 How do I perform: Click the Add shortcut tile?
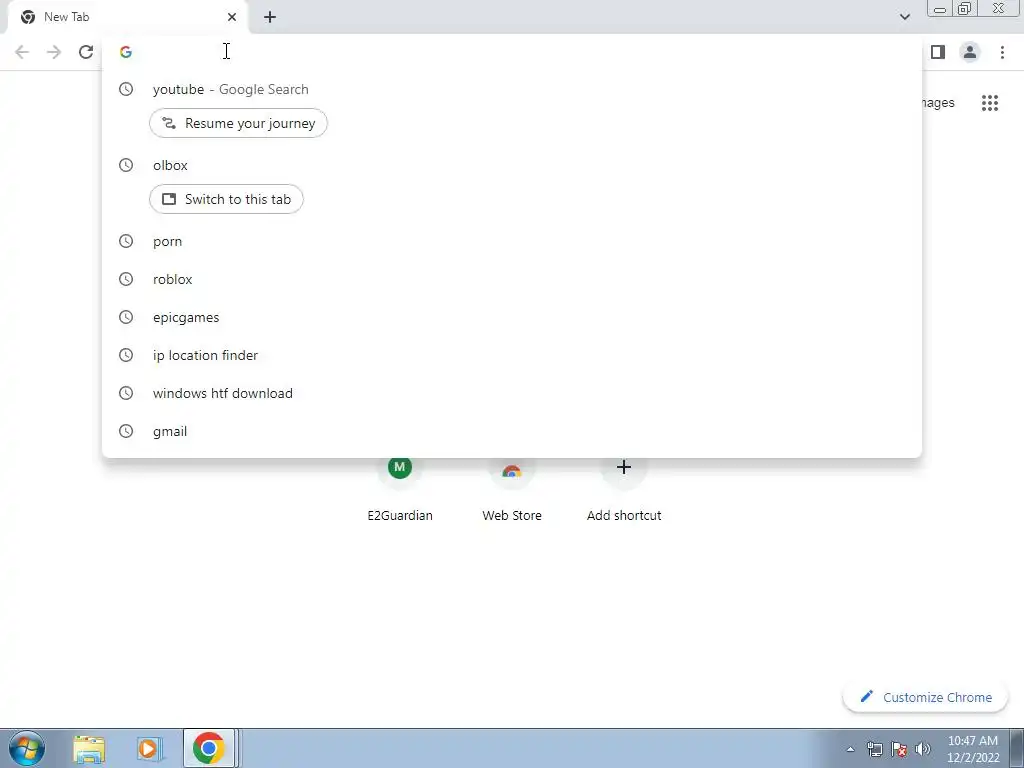(624, 490)
